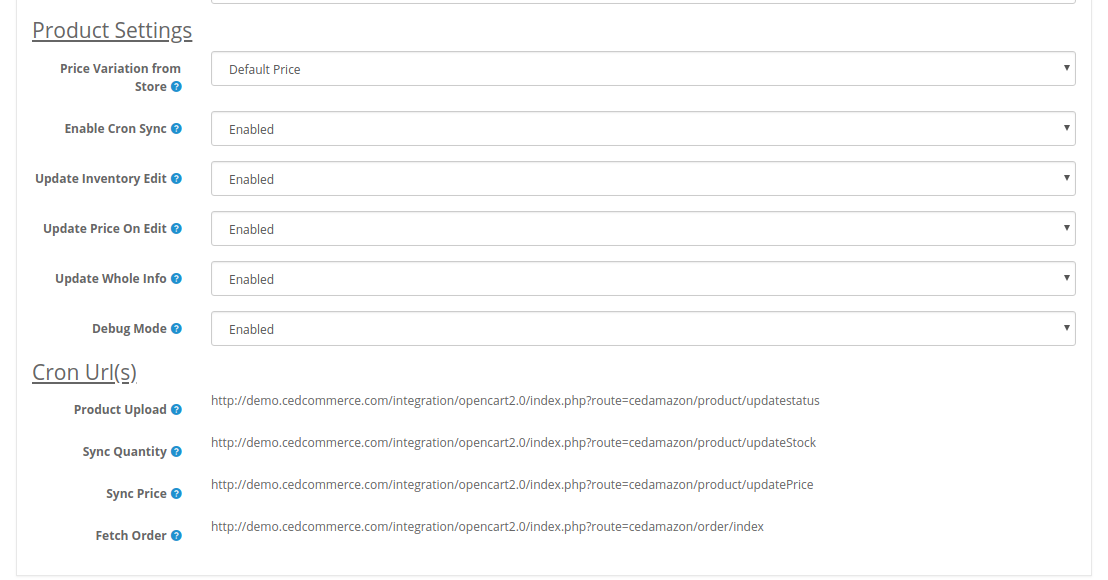Click help icon beside Update Whole Info
Screen dimensions: 1108x580
click(x=176, y=279)
